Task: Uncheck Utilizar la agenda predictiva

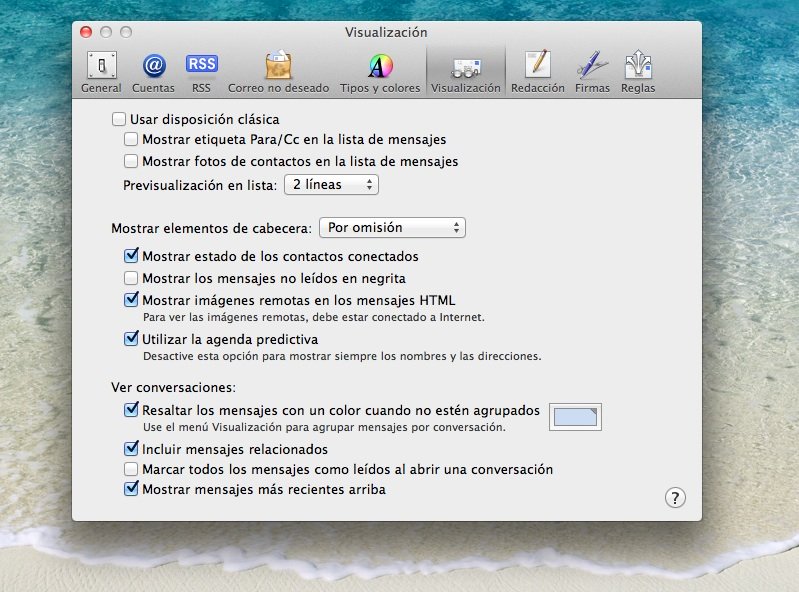Action: pyautogui.click(x=131, y=339)
